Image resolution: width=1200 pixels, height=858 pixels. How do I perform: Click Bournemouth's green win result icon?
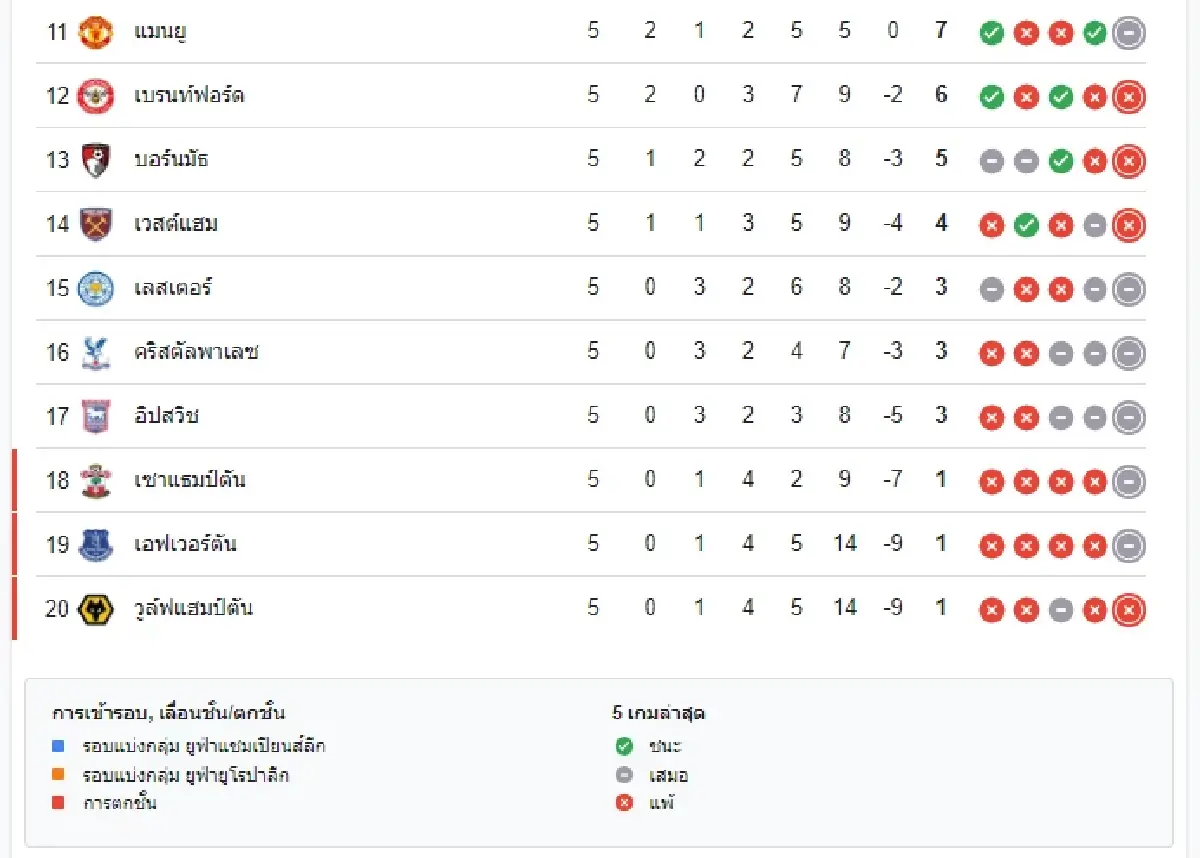click(x=1061, y=161)
